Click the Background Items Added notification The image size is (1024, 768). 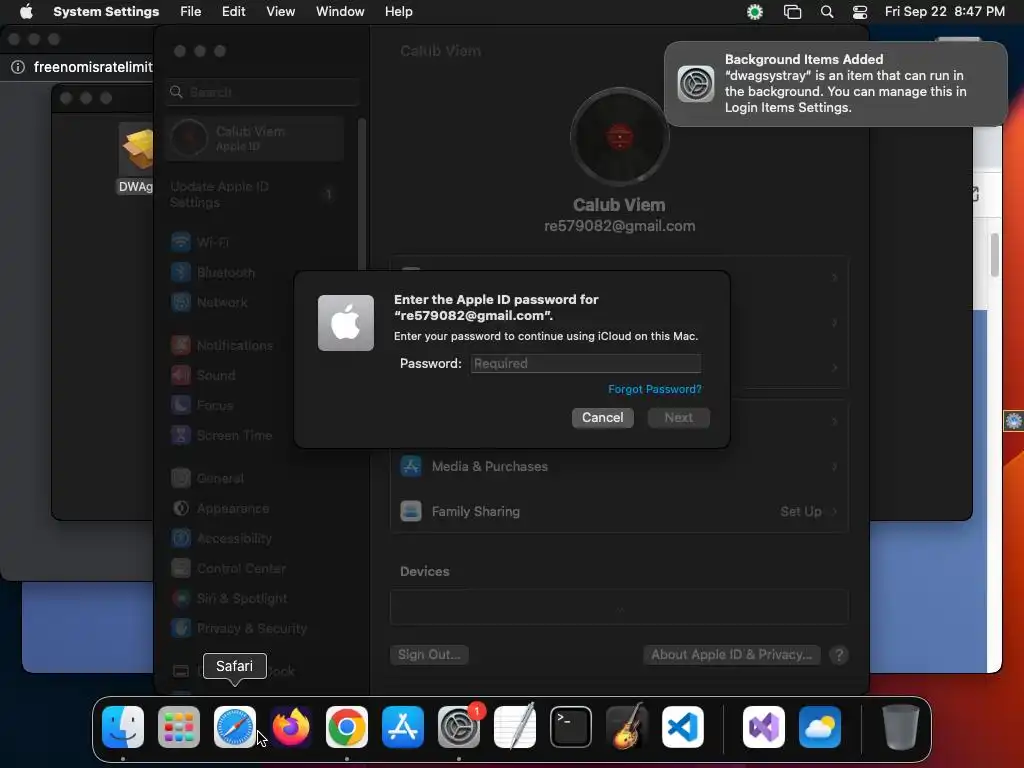point(836,84)
